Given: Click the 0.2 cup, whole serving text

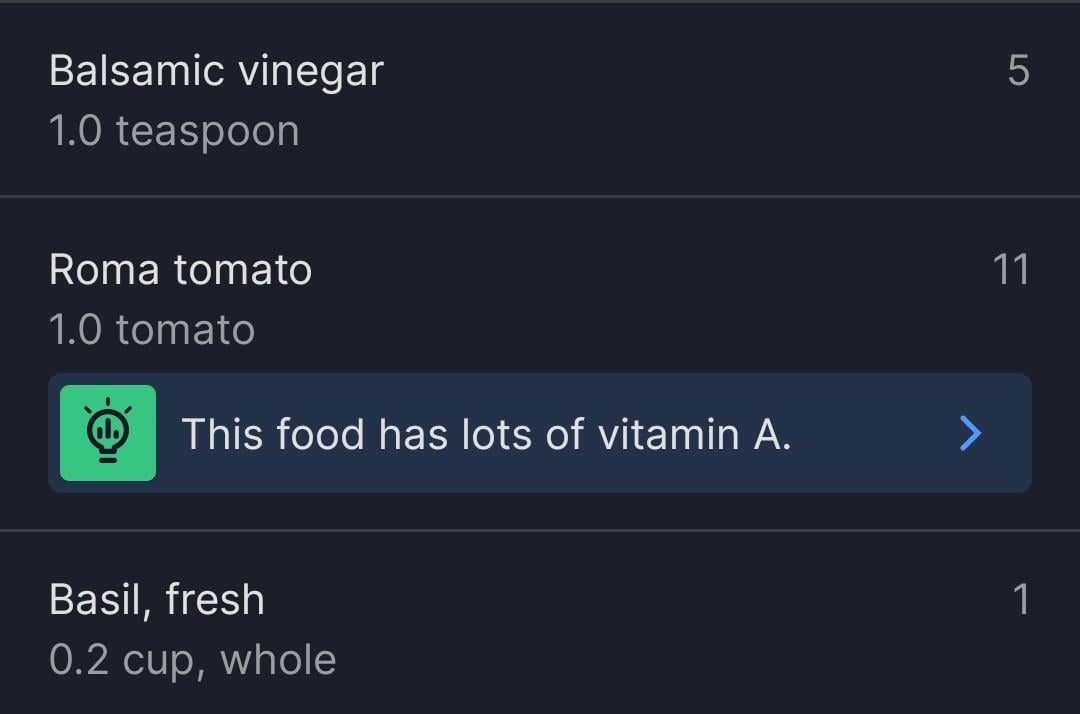Looking at the screenshot, I should point(193,660).
